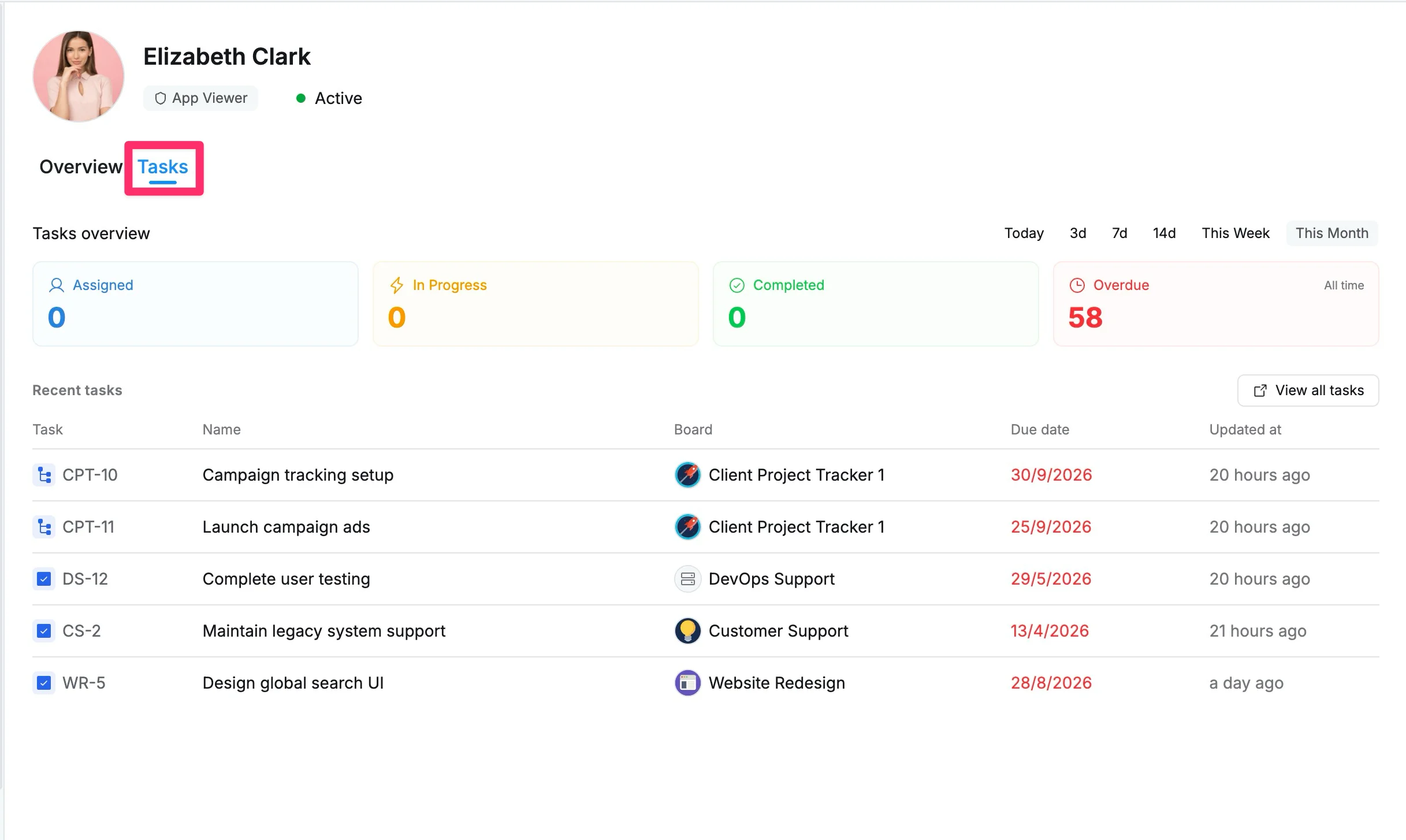Click the Assigned person icon
Image resolution: width=1406 pixels, height=840 pixels.
point(57,285)
